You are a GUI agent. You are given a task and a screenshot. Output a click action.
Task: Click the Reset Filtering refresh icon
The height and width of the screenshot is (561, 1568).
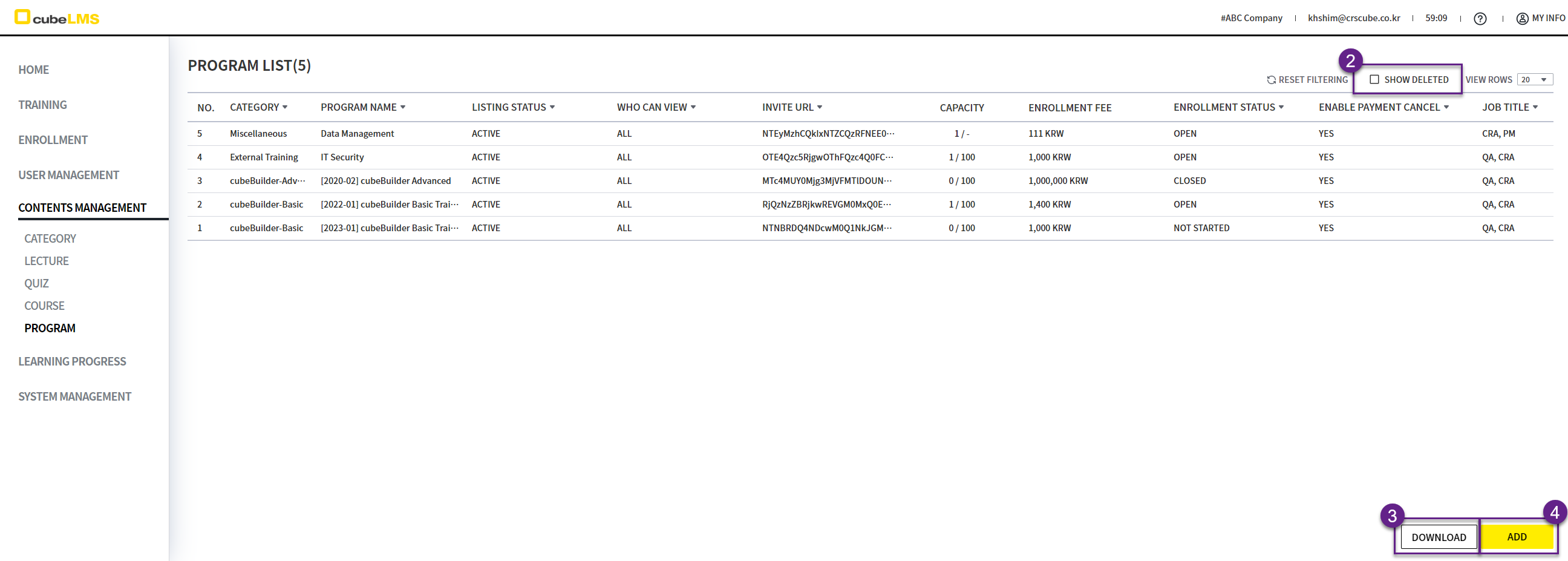pyautogui.click(x=1271, y=80)
